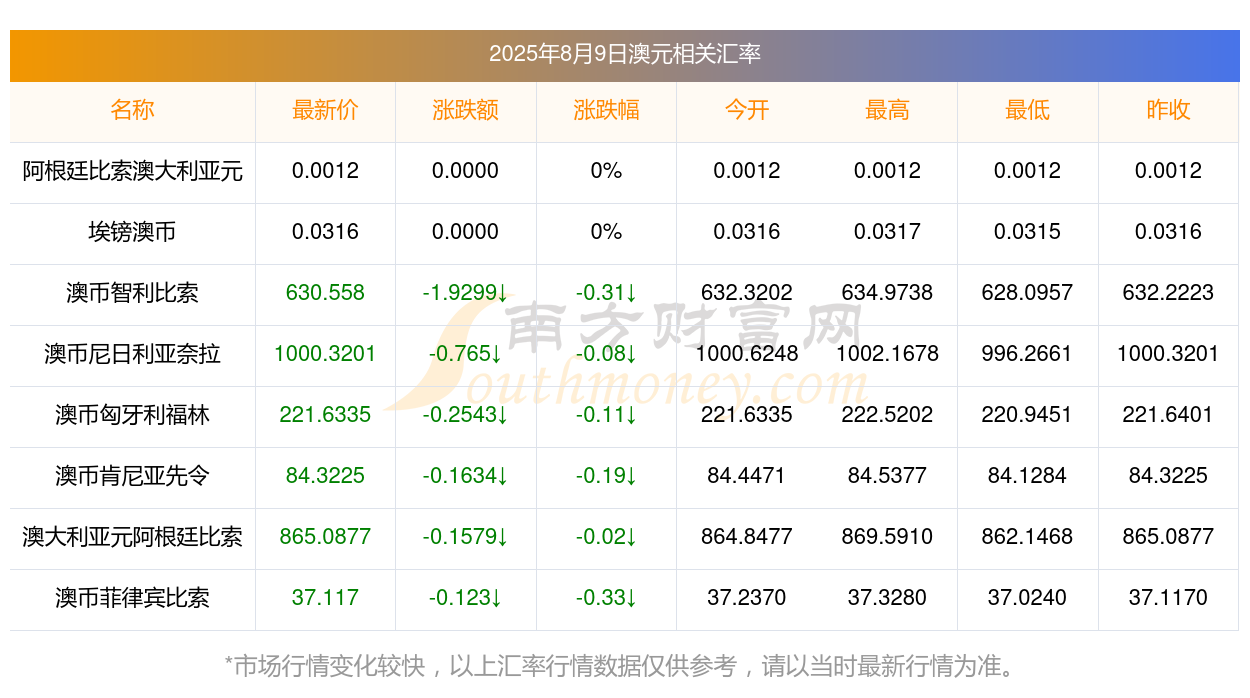Screen dimensions: 1250x698
Task: Click the low value 37.0240
Action: [x=1027, y=598]
